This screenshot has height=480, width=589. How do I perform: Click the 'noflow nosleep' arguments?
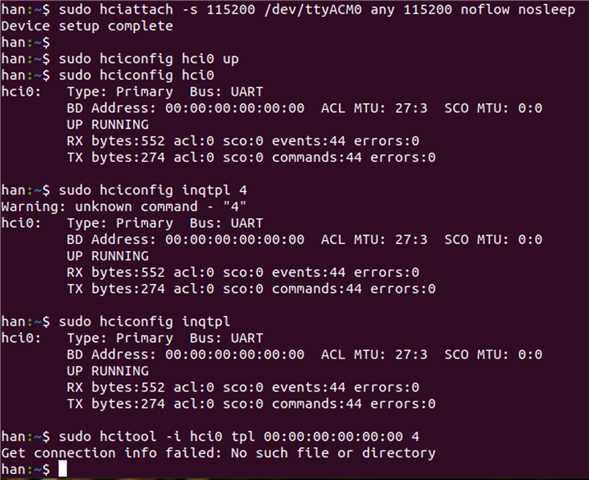coord(518,9)
